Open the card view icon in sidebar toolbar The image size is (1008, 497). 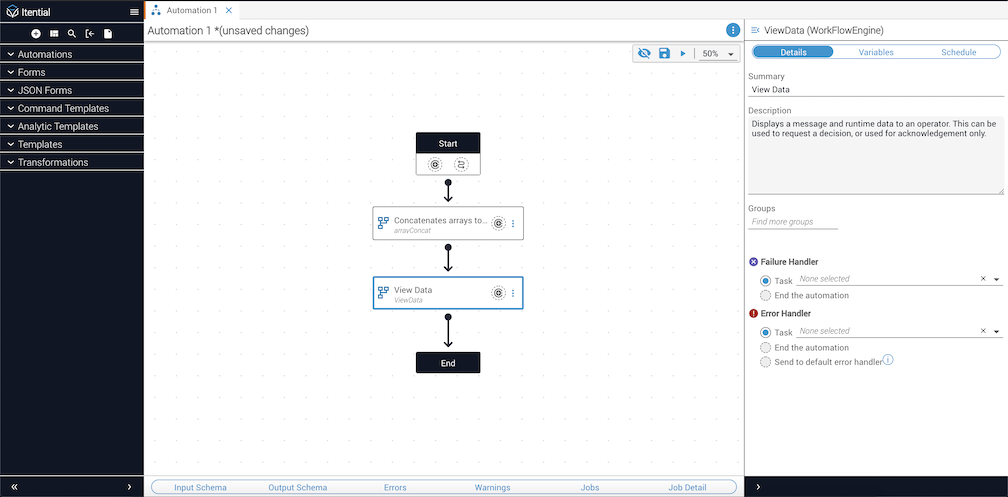54,33
